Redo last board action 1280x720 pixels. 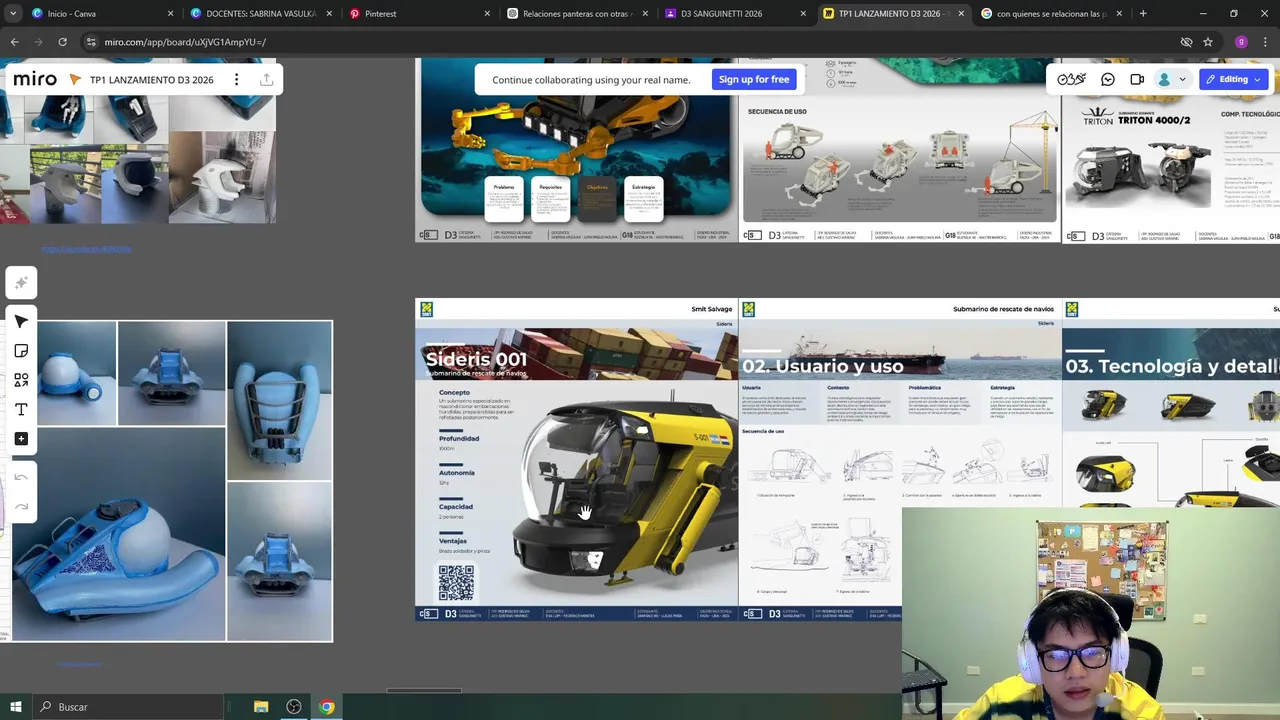click(21, 507)
